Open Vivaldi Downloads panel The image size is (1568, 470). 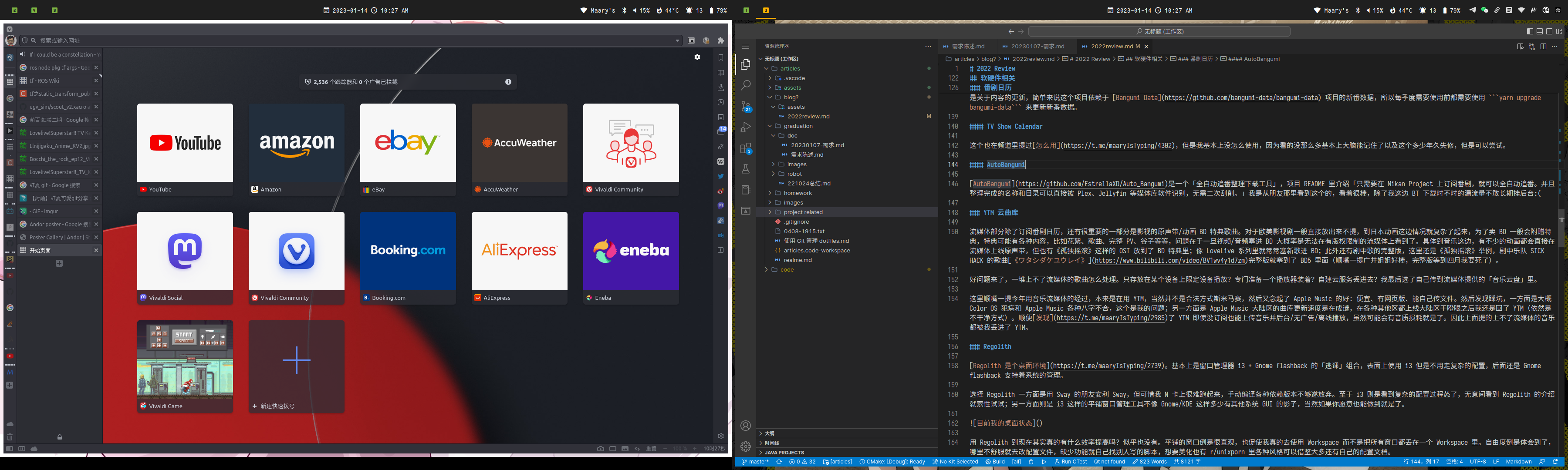tap(721, 87)
